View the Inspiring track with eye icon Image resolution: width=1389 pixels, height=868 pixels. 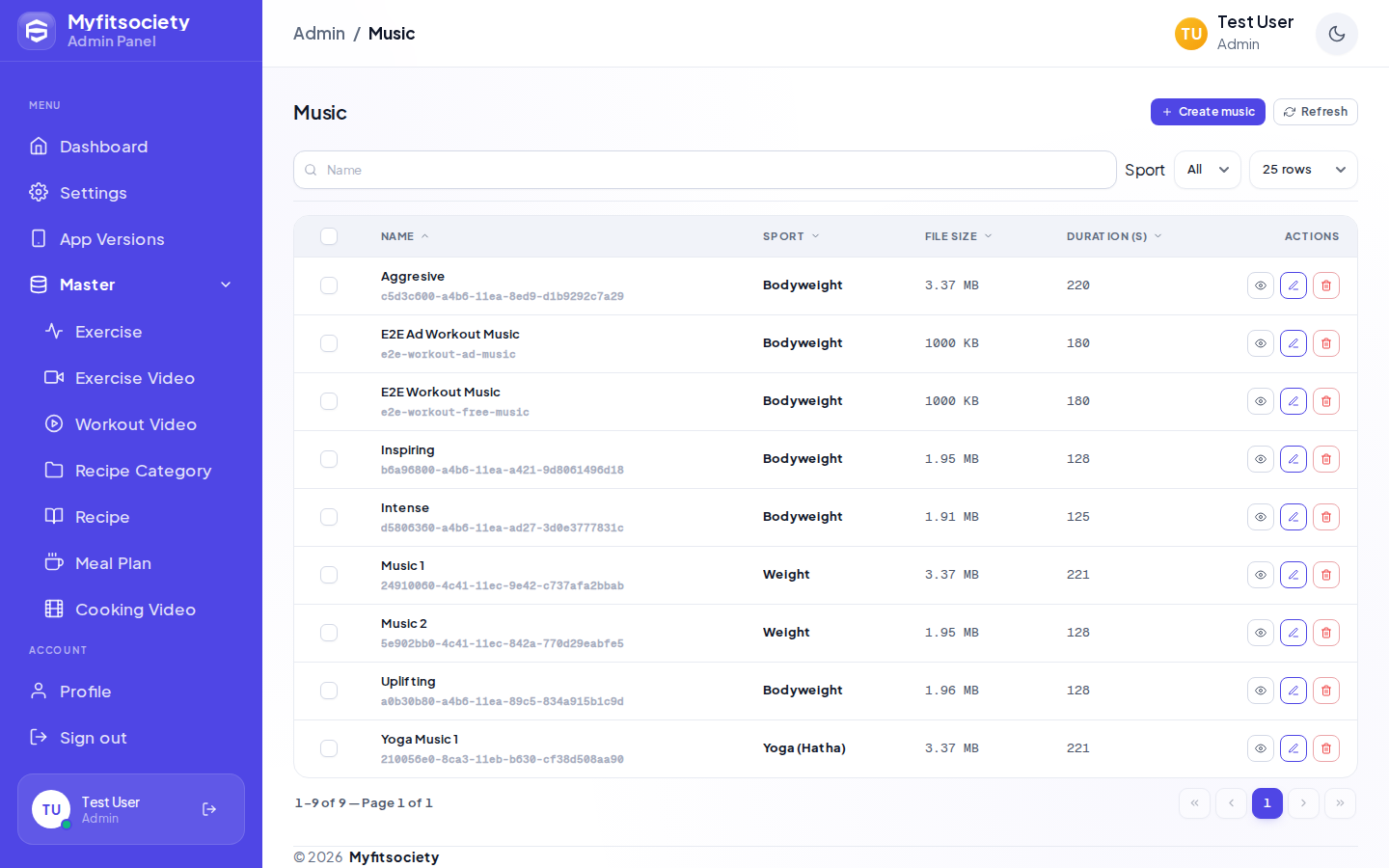(x=1261, y=459)
